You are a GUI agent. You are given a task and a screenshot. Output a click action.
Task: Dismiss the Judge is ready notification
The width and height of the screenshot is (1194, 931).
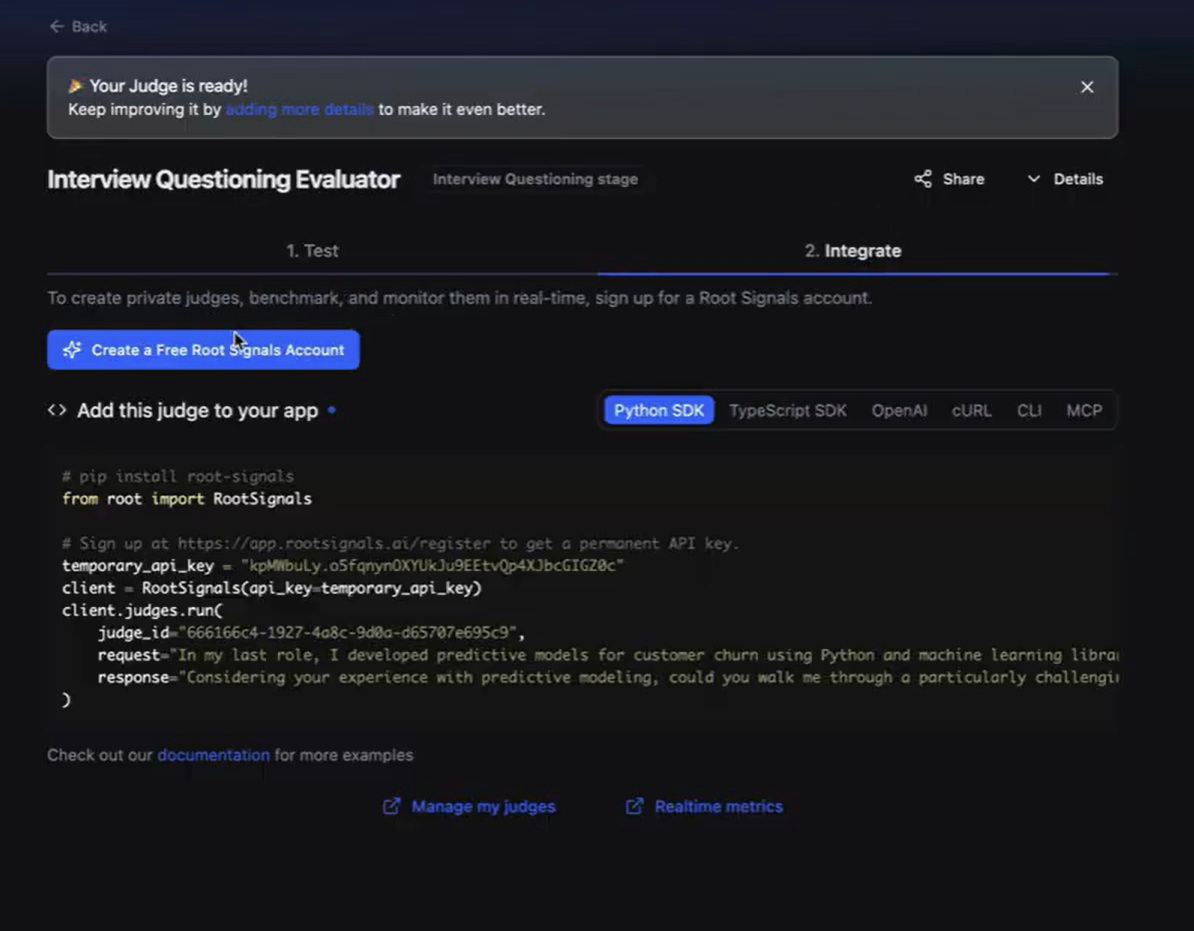(1086, 87)
